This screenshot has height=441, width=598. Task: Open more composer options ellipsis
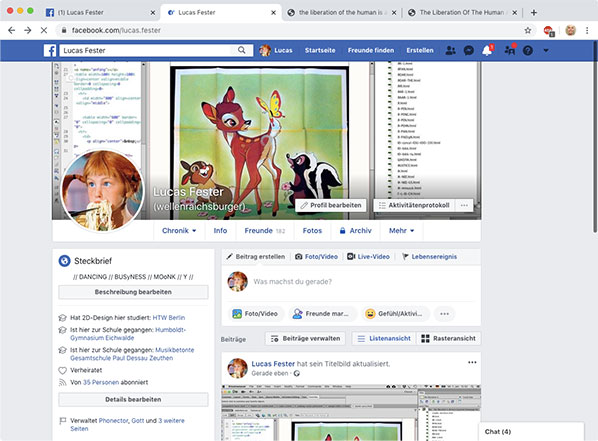click(444, 314)
